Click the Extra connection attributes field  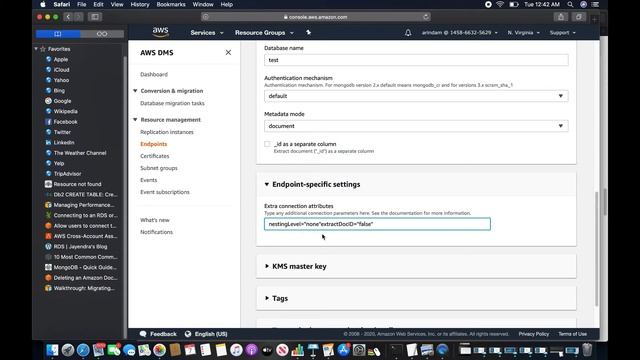[x=377, y=224]
